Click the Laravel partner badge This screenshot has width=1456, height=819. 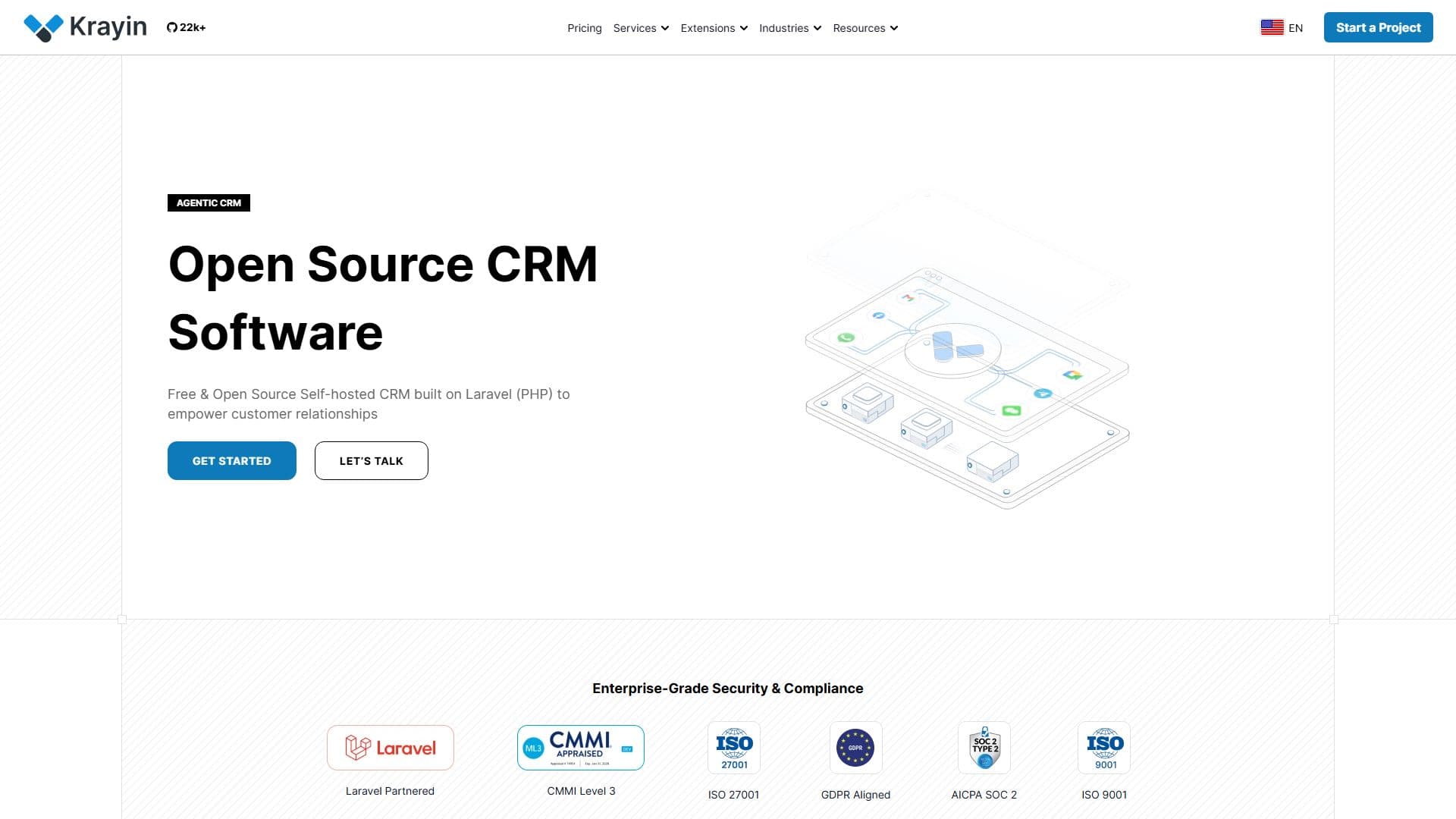pos(391,748)
